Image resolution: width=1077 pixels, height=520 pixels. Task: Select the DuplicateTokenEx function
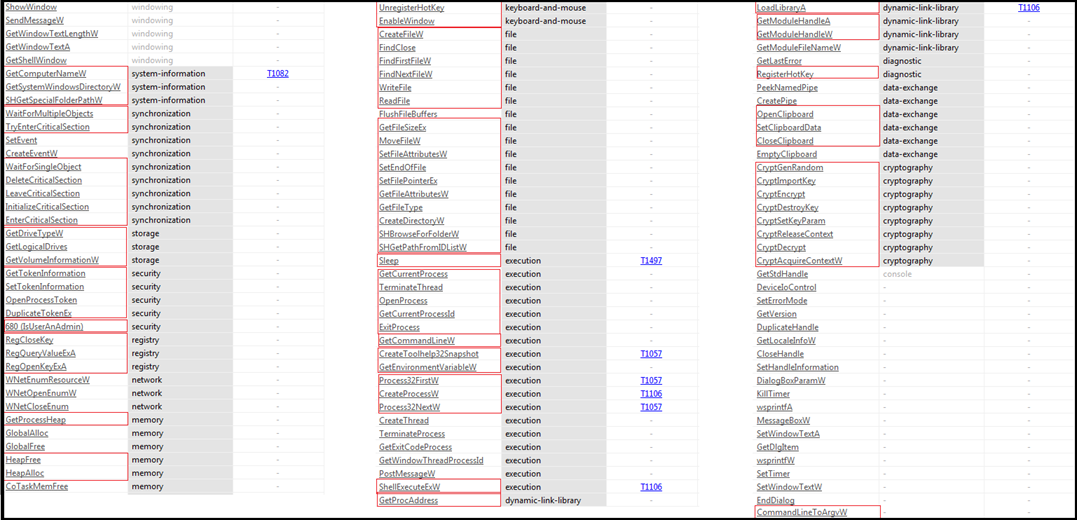click(x=38, y=313)
